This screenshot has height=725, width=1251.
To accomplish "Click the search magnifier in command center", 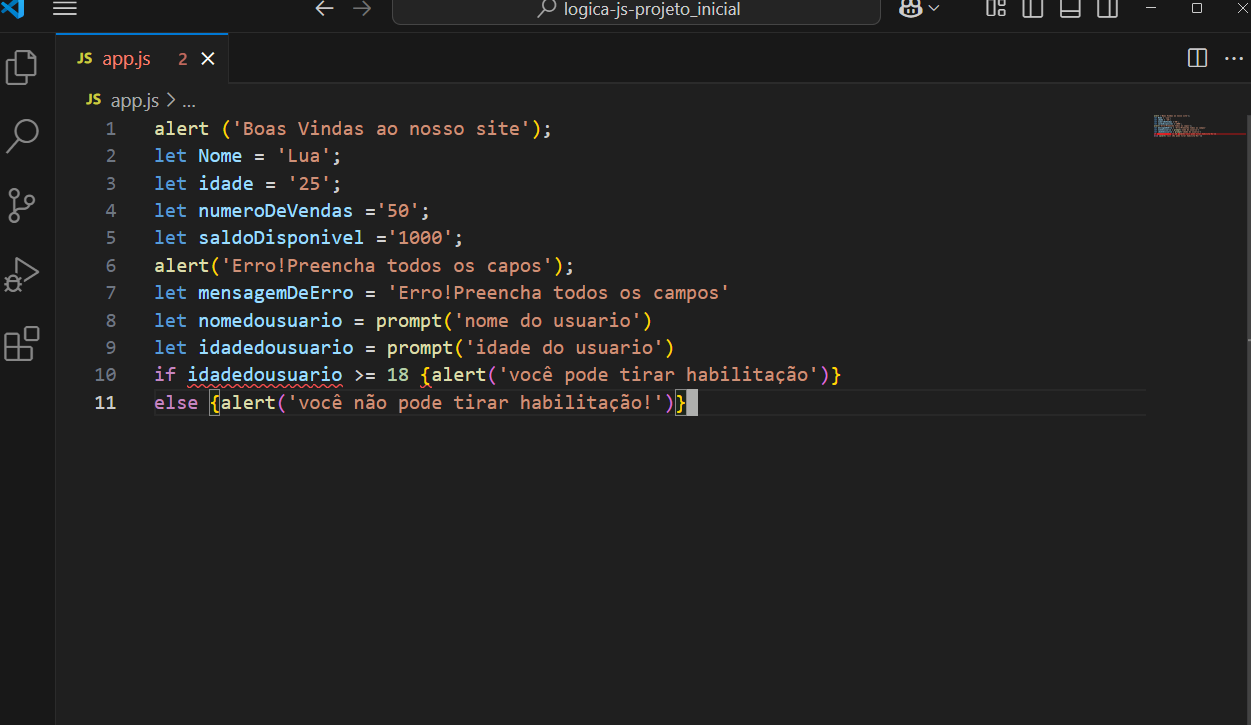I will coord(547,10).
